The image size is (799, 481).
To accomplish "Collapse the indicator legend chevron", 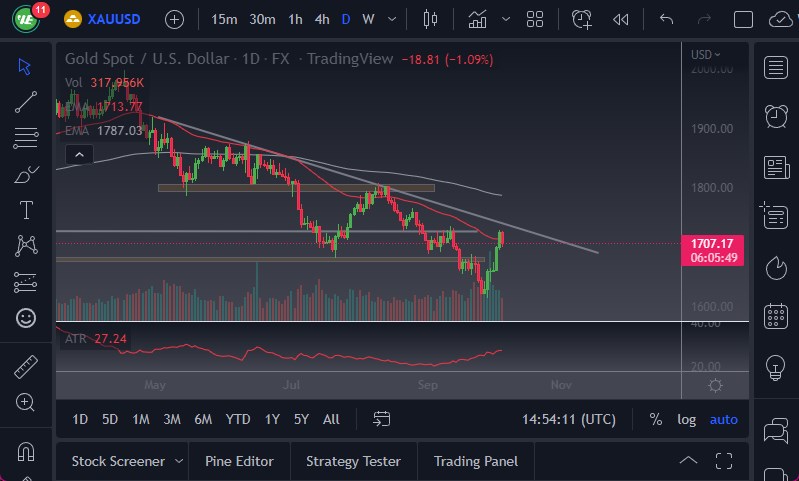I will click(79, 154).
